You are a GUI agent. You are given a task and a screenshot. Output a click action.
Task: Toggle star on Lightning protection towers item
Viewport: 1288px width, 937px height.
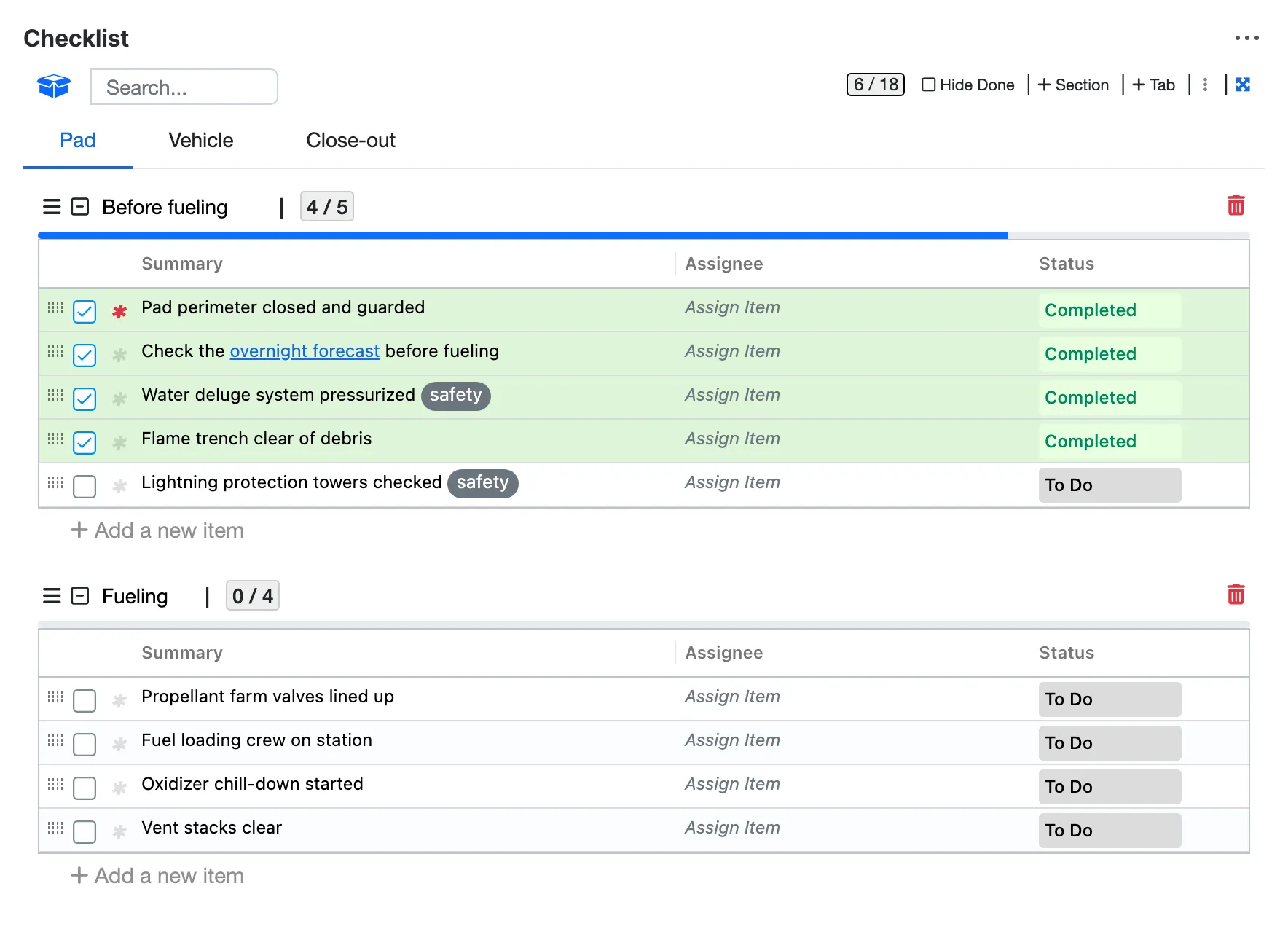pos(119,486)
